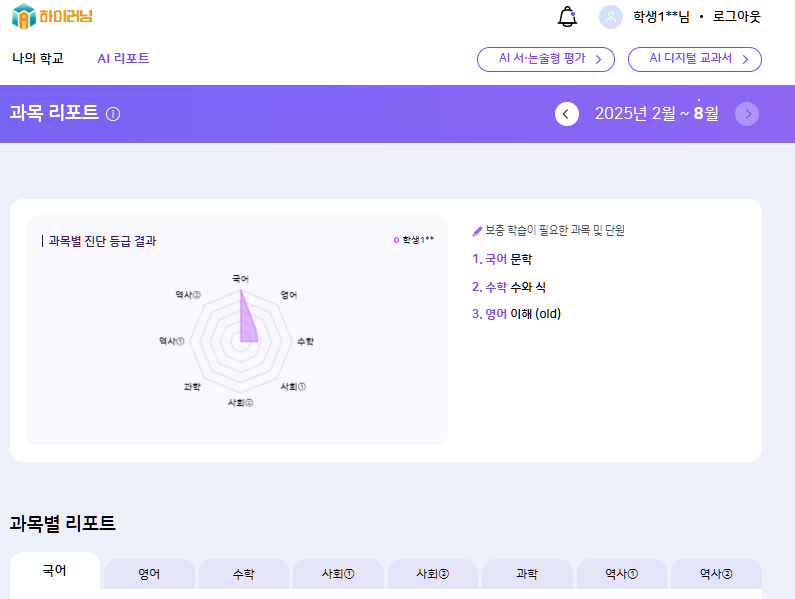
Task: Open the 국어 문학 recommended unit
Action: point(510,259)
